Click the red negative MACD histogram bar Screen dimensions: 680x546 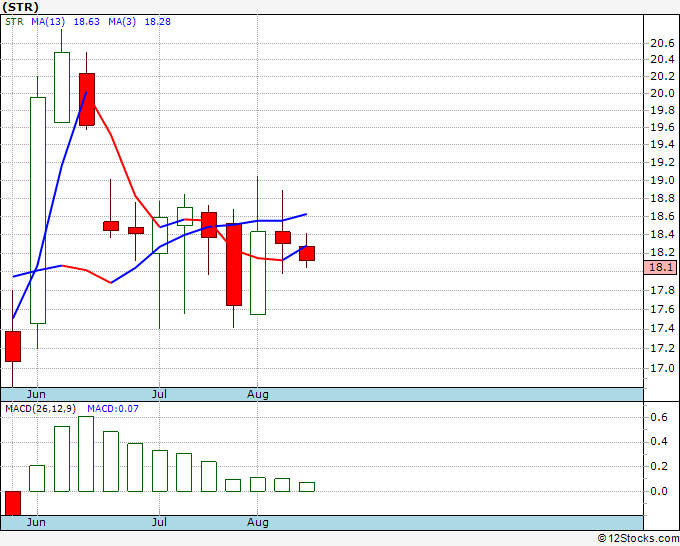pos(13,503)
